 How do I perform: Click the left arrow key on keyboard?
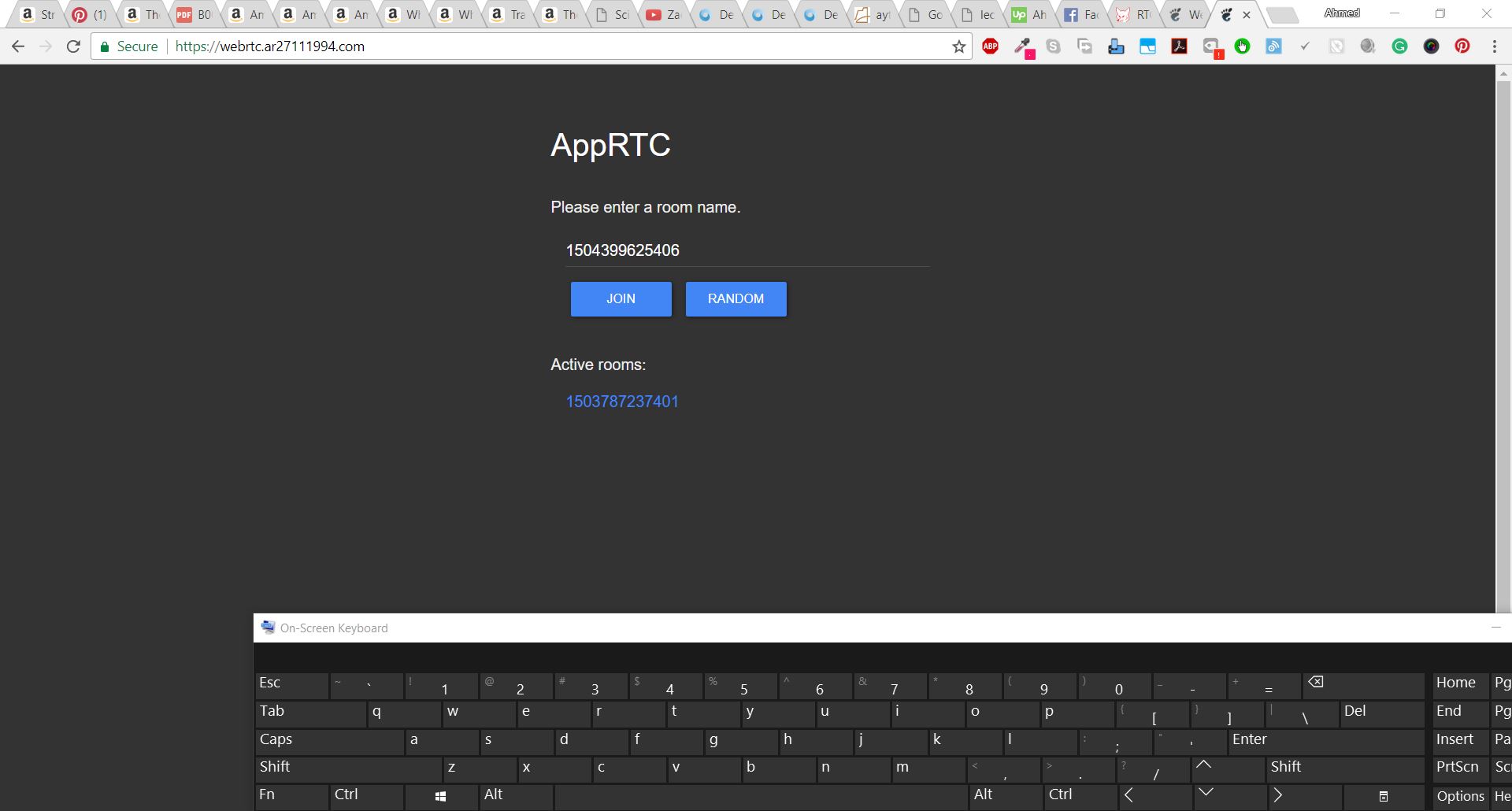[1155, 796]
